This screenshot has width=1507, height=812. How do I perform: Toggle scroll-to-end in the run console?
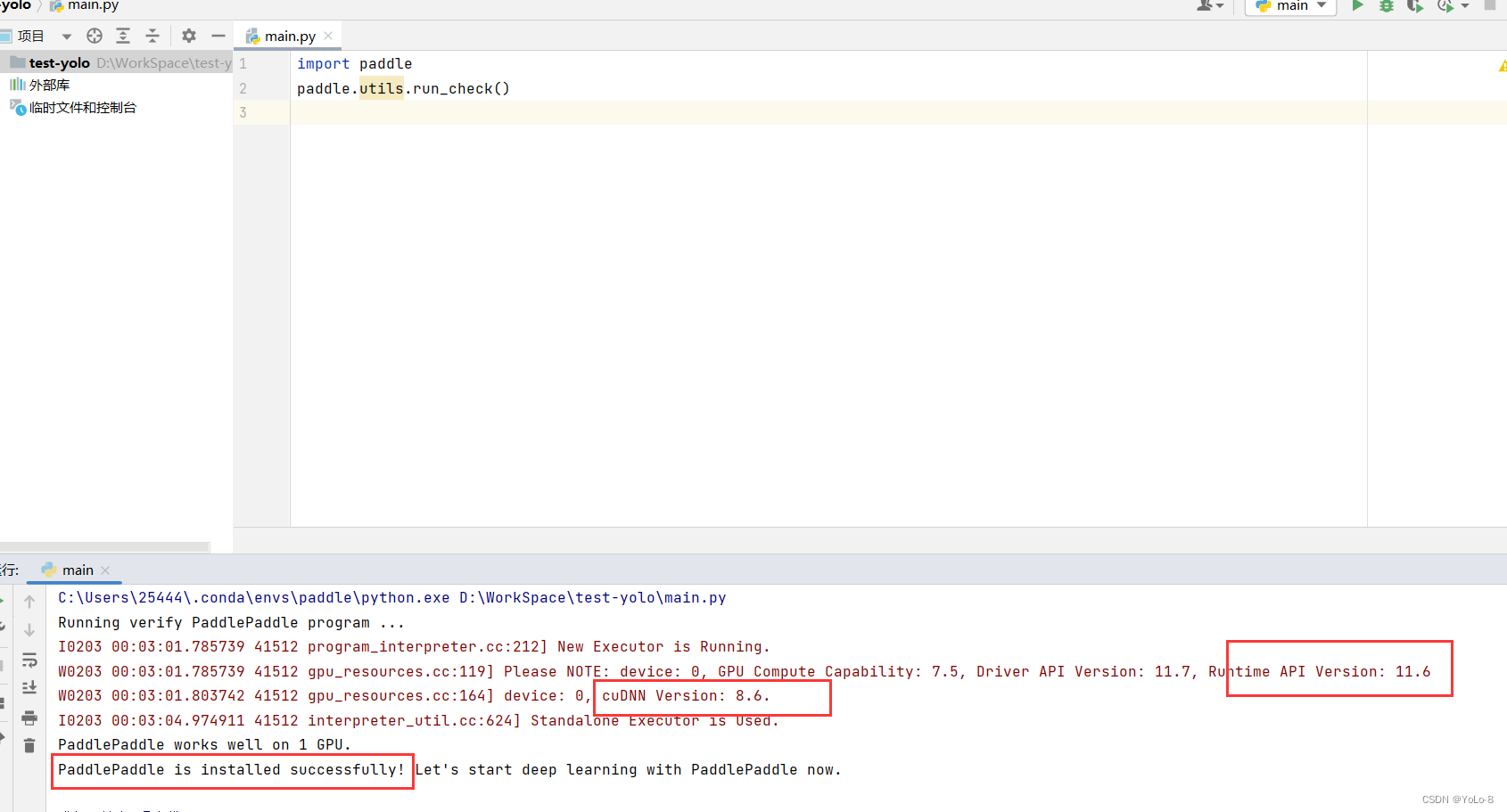pyautogui.click(x=29, y=687)
